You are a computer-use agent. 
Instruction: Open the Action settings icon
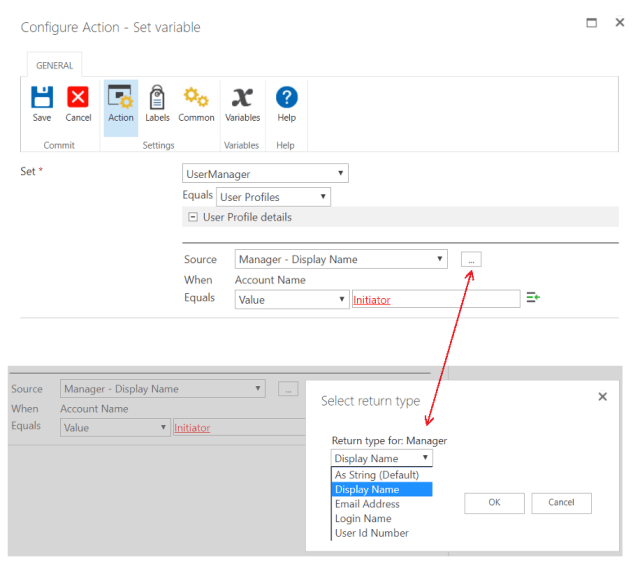point(120,97)
